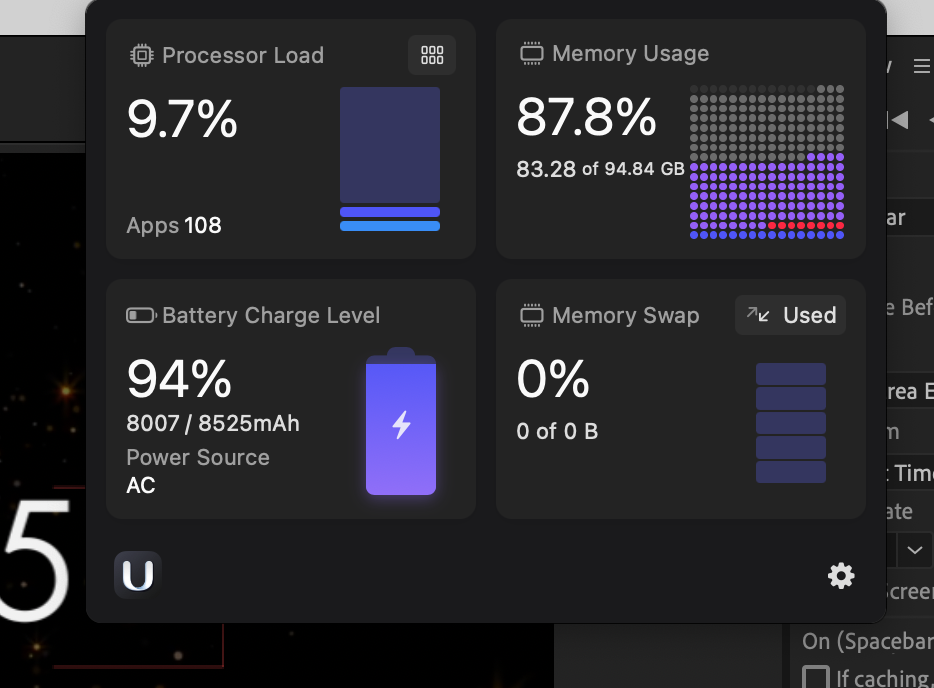This screenshot has width=934, height=688.
Task: Open the panel hamburger menu
Action: coord(922,67)
